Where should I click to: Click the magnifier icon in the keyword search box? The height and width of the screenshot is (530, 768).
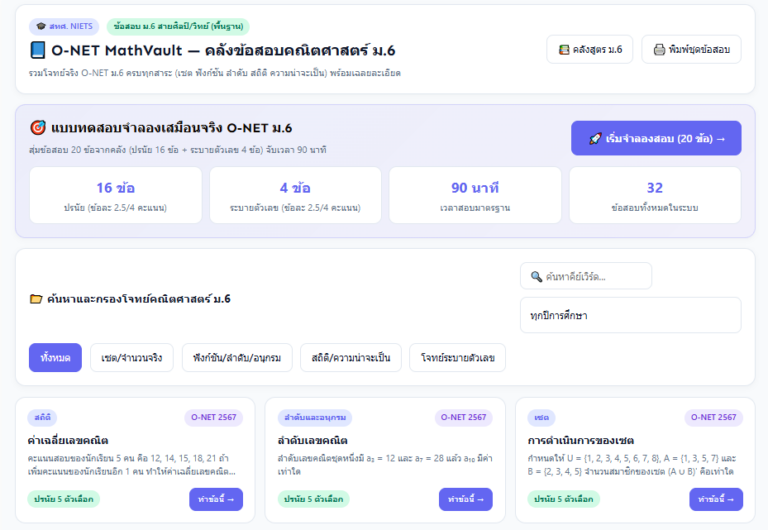[x=536, y=277]
